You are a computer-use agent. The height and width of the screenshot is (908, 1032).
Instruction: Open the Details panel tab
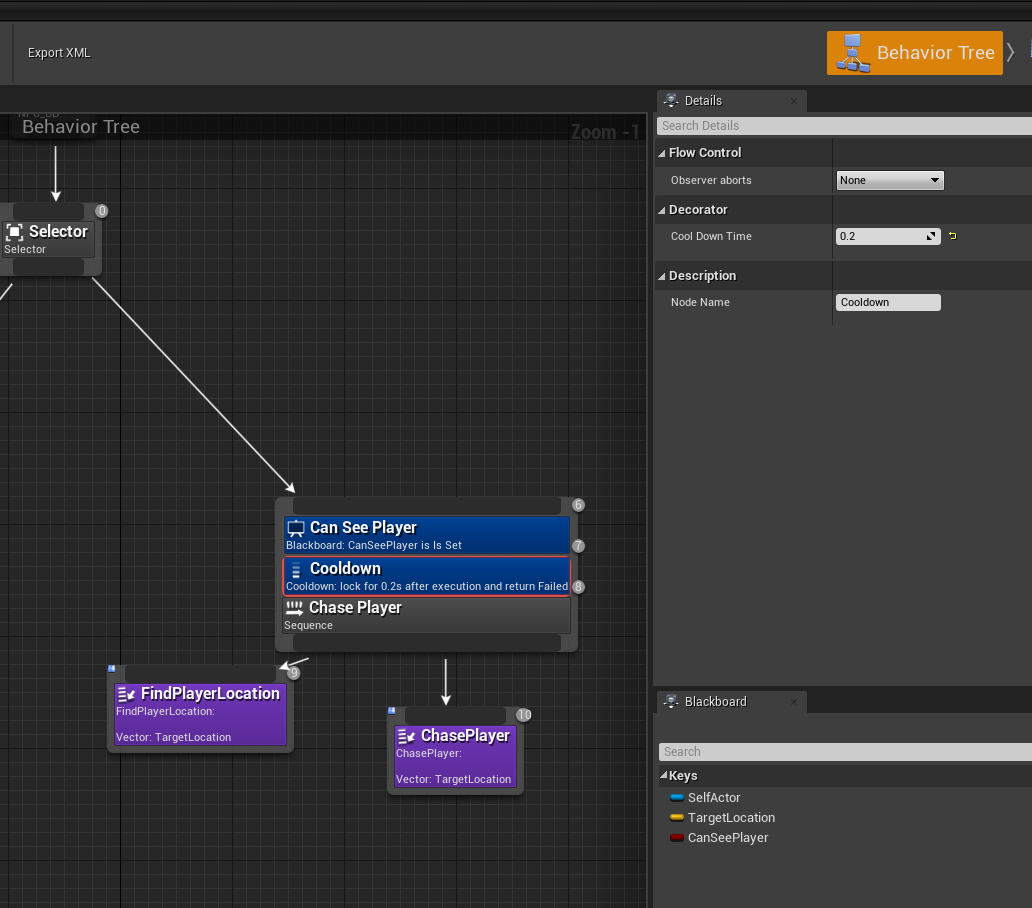click(731, 101)
